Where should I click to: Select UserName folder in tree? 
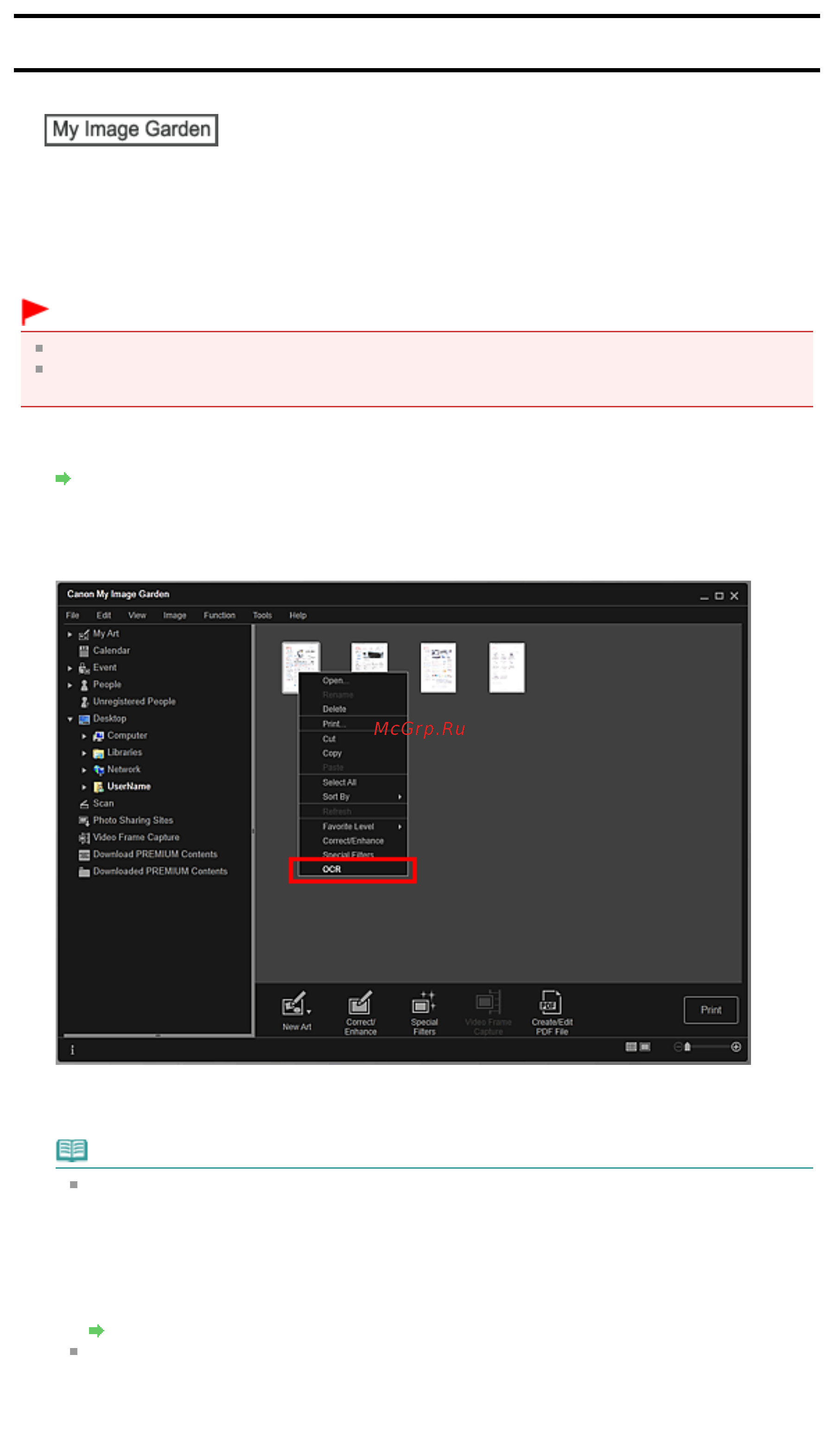pyautogui.click(x=129, y=787)
